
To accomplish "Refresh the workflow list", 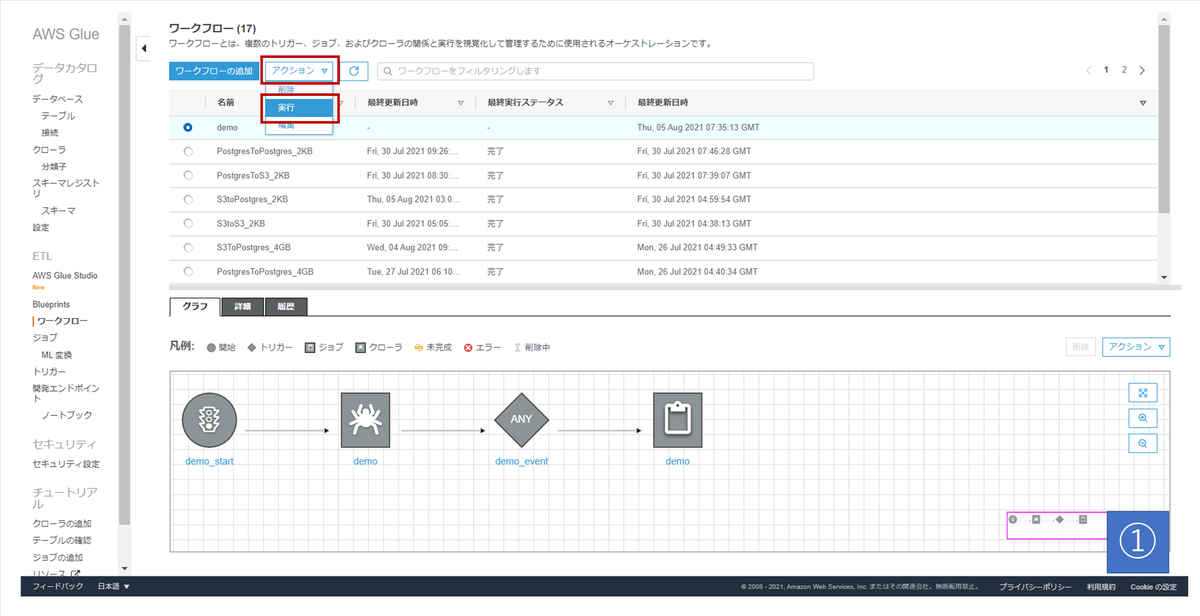I will (354, 71).
